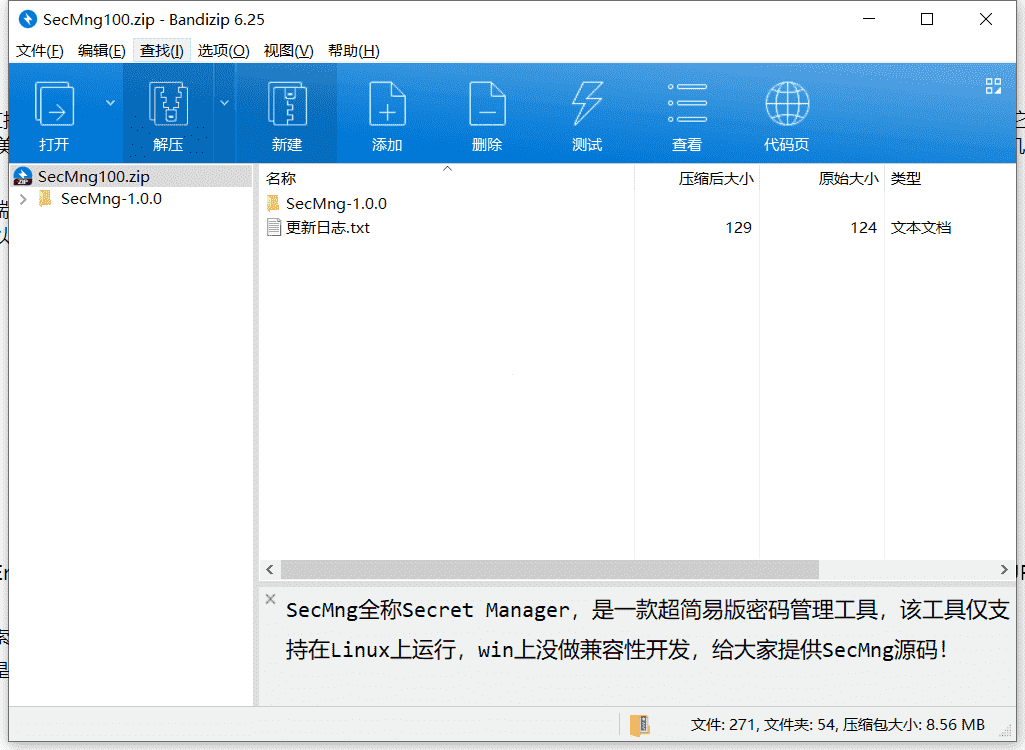Select SecMng100.zip in the tree pane
Screen dimensions: 1025x750
pyautogui.click(x=93, y=177)
